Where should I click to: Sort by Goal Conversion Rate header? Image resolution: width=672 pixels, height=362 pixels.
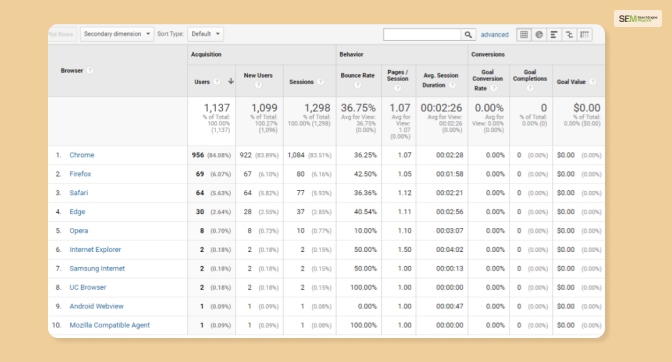[x=487, y=80]
